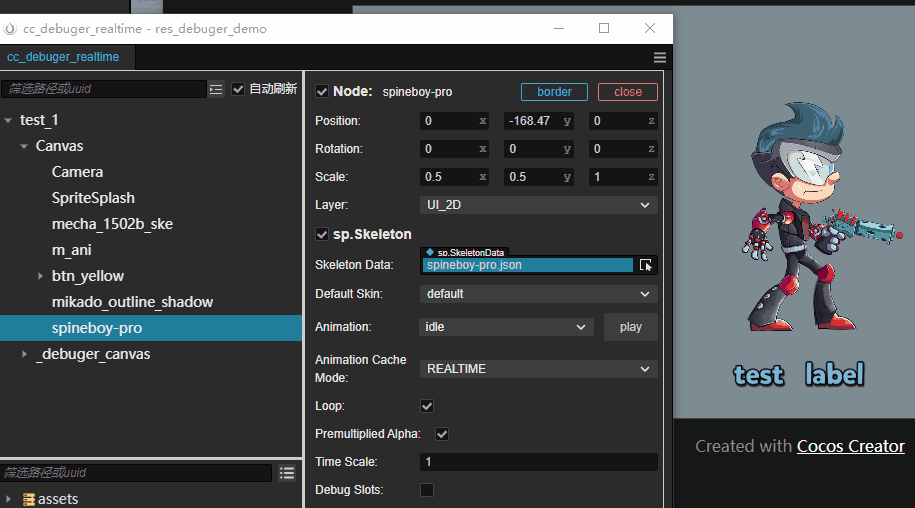
Task: Click the app icon in the title bar
Action: (x=10, y=29)
